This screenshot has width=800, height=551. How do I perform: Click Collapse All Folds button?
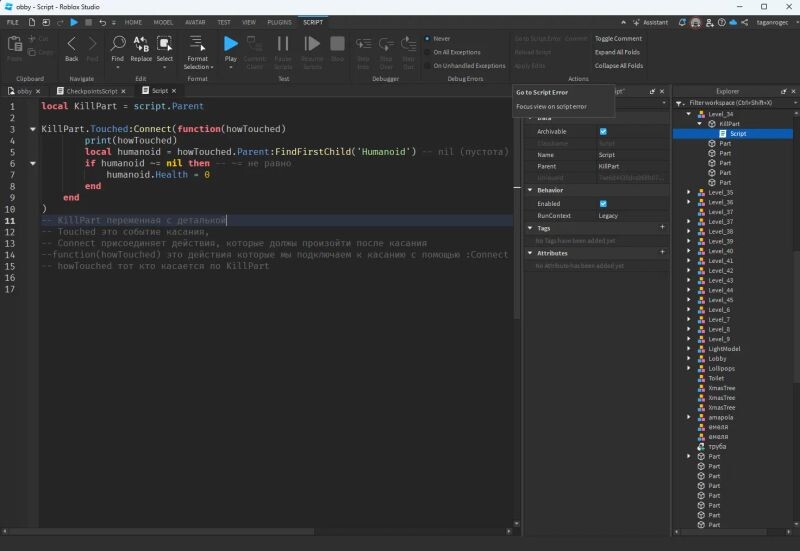click(619, 65)
